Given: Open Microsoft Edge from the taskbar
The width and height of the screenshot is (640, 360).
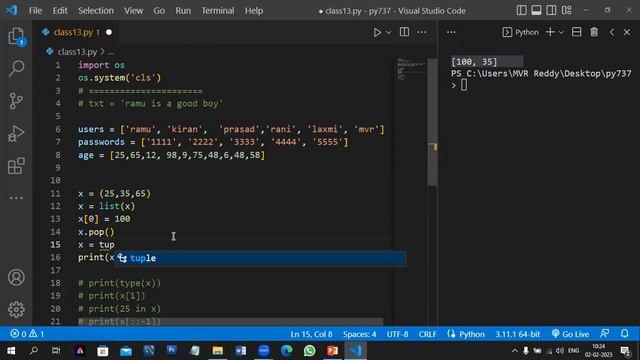Looking at the screenshot, I should click(287, 351).
